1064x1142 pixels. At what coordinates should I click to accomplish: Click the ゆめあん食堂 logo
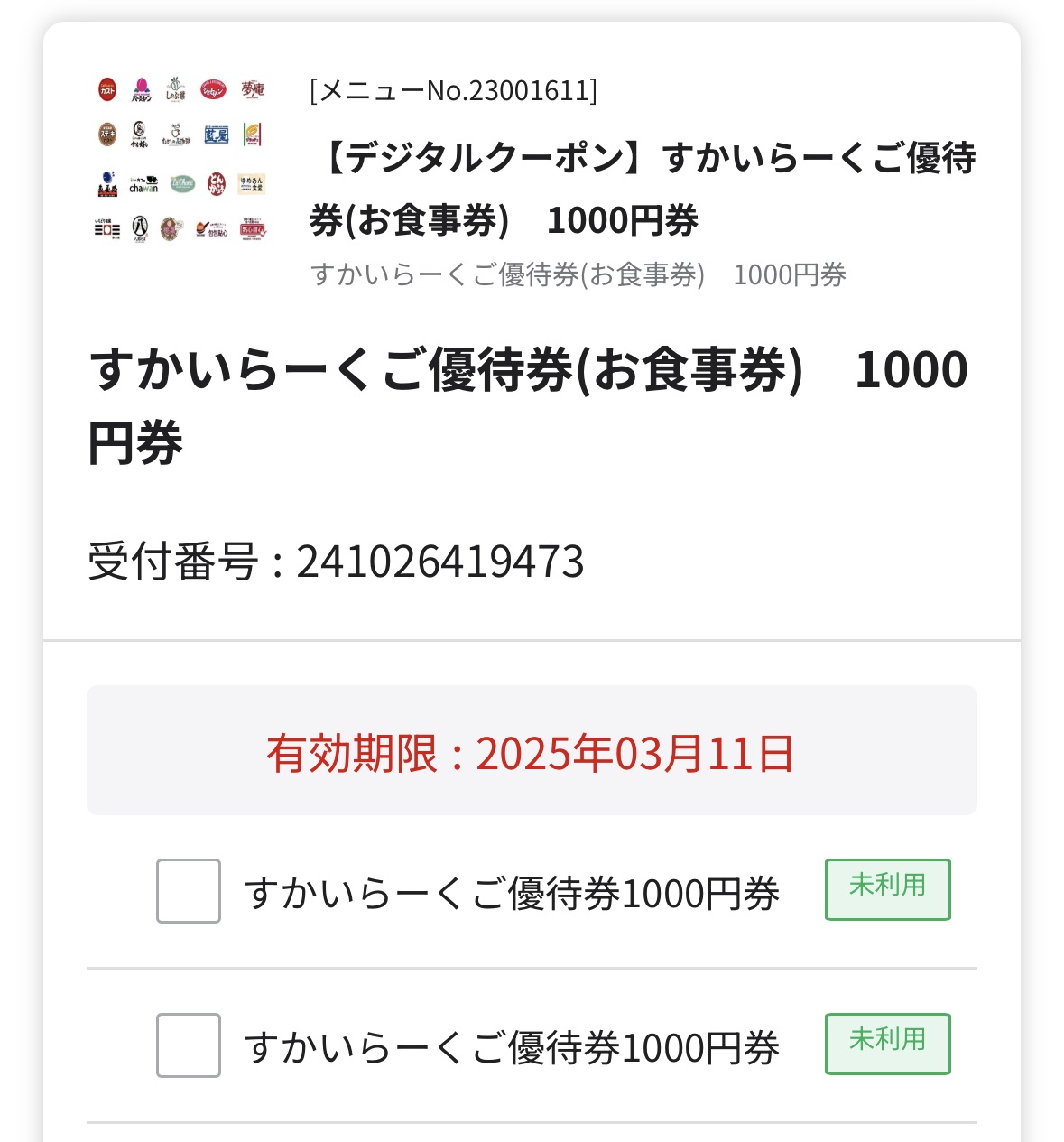pos(252,184)
